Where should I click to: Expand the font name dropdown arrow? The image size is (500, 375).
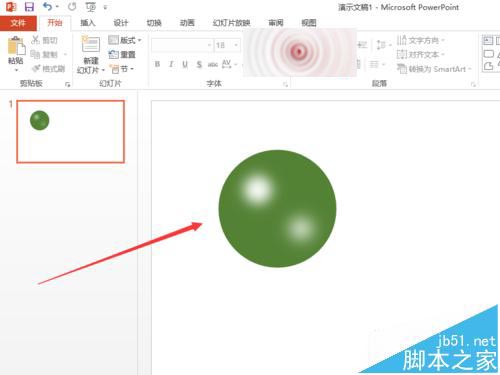point(210,45)
